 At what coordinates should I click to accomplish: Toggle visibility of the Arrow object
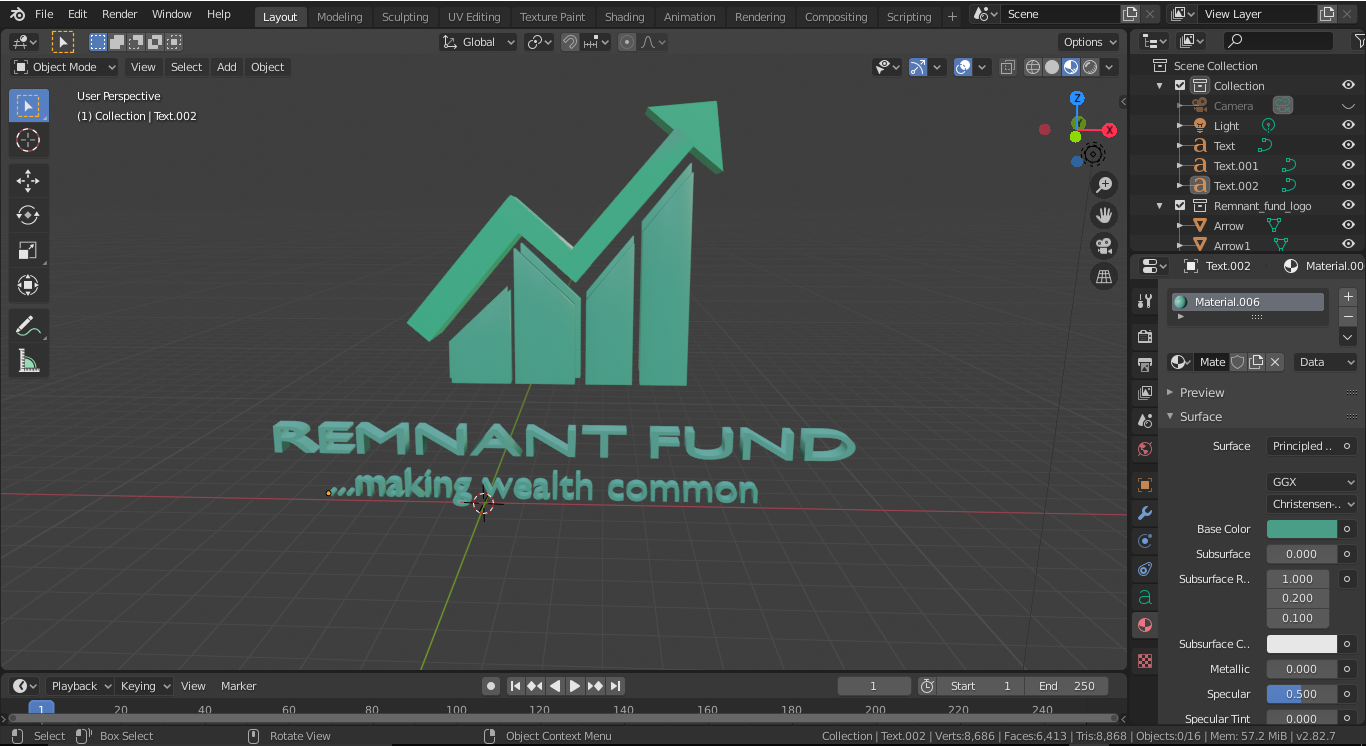[x=1348, y=226]
